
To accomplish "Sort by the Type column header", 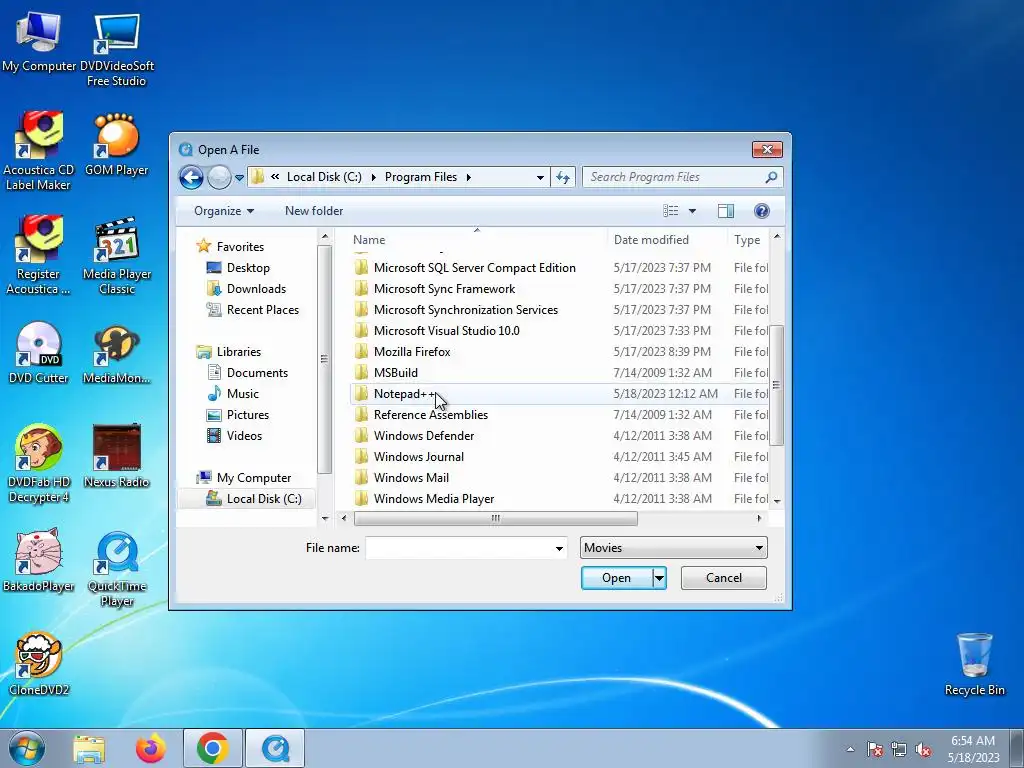I will coord(748,240).
